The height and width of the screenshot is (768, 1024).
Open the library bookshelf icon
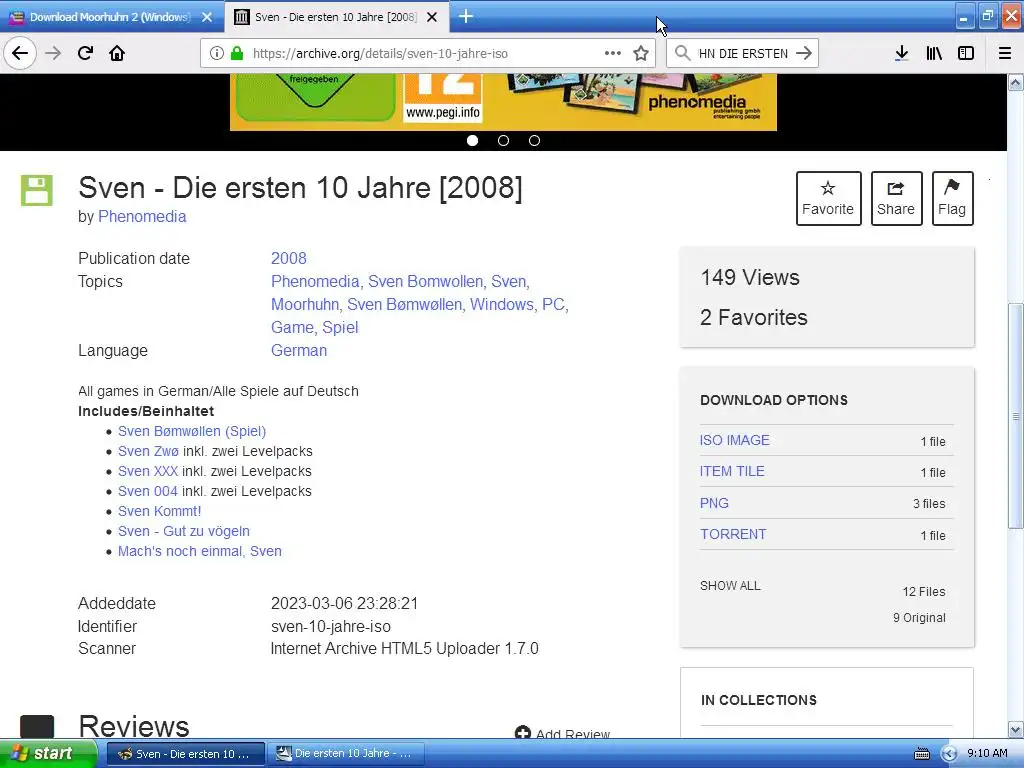(x=934, y=53)
